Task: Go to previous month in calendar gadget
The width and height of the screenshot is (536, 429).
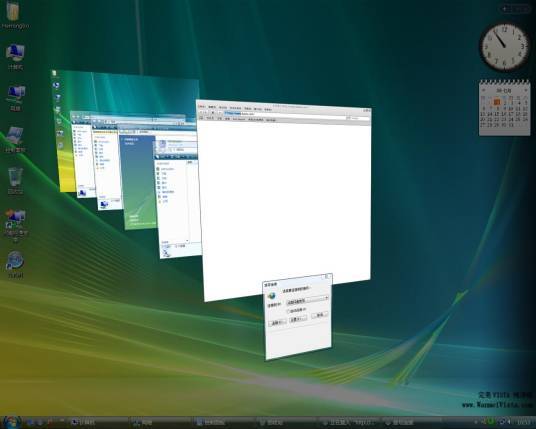Action: tap(483, 91)
